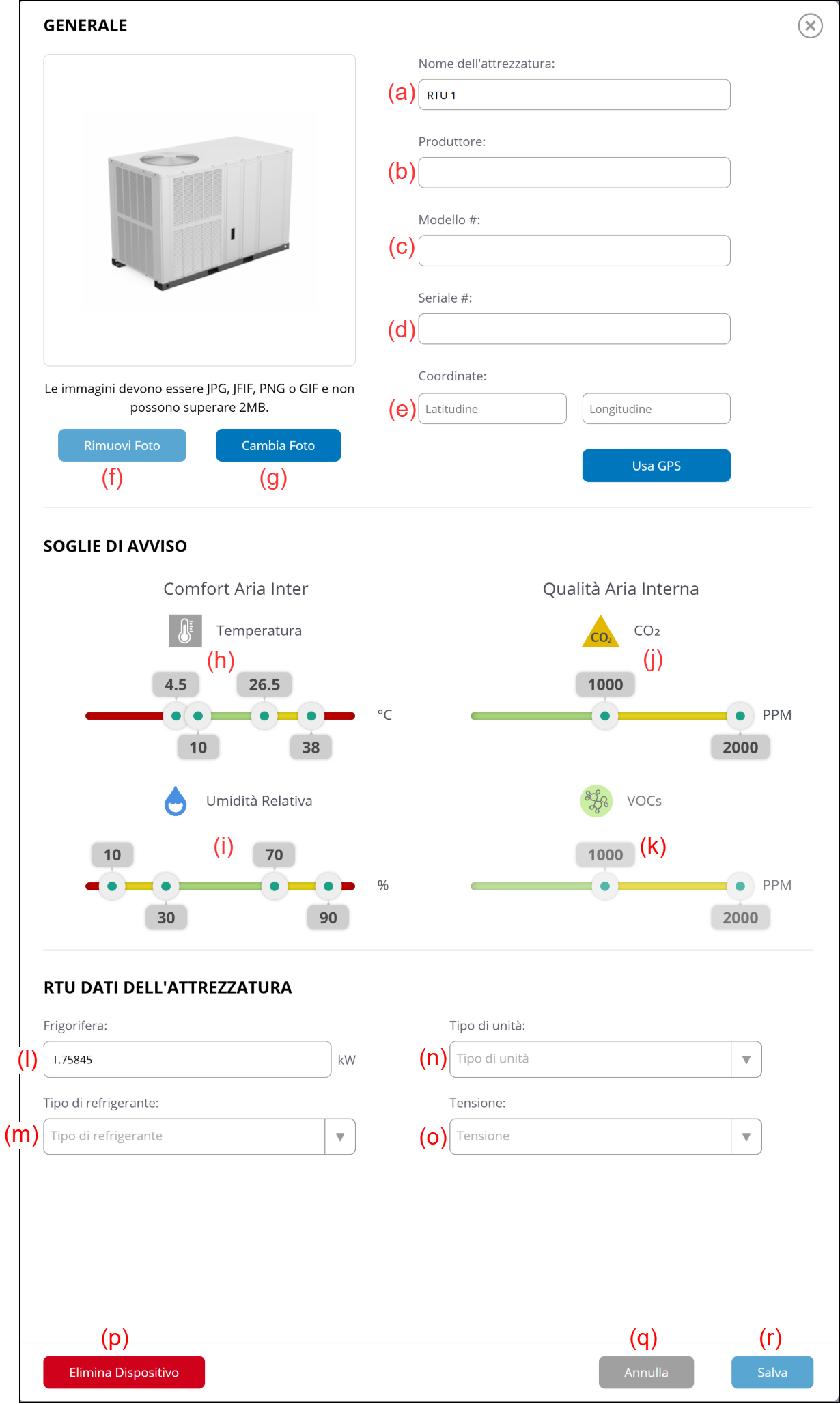Viewport: 840px width, 1404px height.
Task: Click the humidity slider handle at 70
Action: pyautogui.click(x=275, y=886)
